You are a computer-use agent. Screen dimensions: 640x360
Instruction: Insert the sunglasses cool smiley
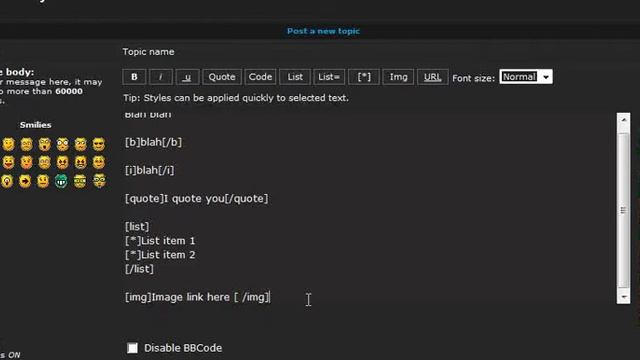[x=98, y=144]
